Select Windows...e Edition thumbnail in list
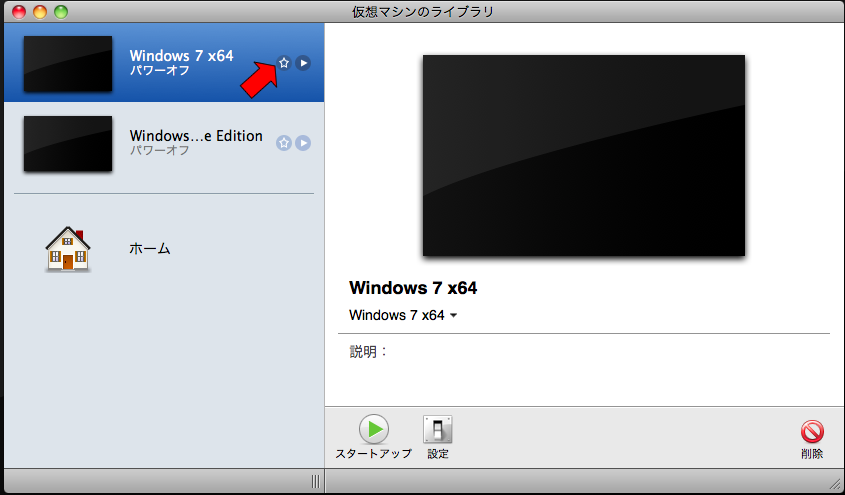 pyautogui.click(x=68, y=143)
